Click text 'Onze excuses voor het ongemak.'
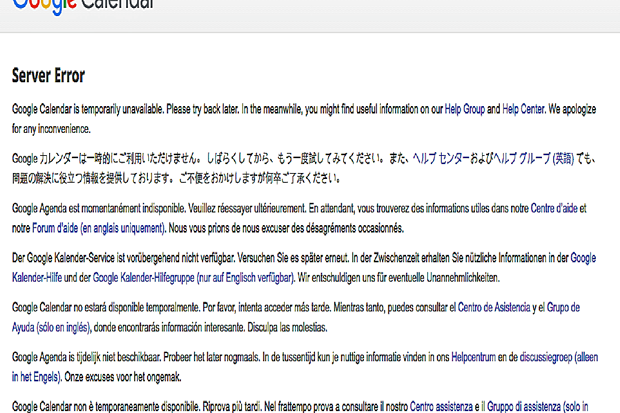Screen dimensions: 620x413 click(x=123, y=377)
